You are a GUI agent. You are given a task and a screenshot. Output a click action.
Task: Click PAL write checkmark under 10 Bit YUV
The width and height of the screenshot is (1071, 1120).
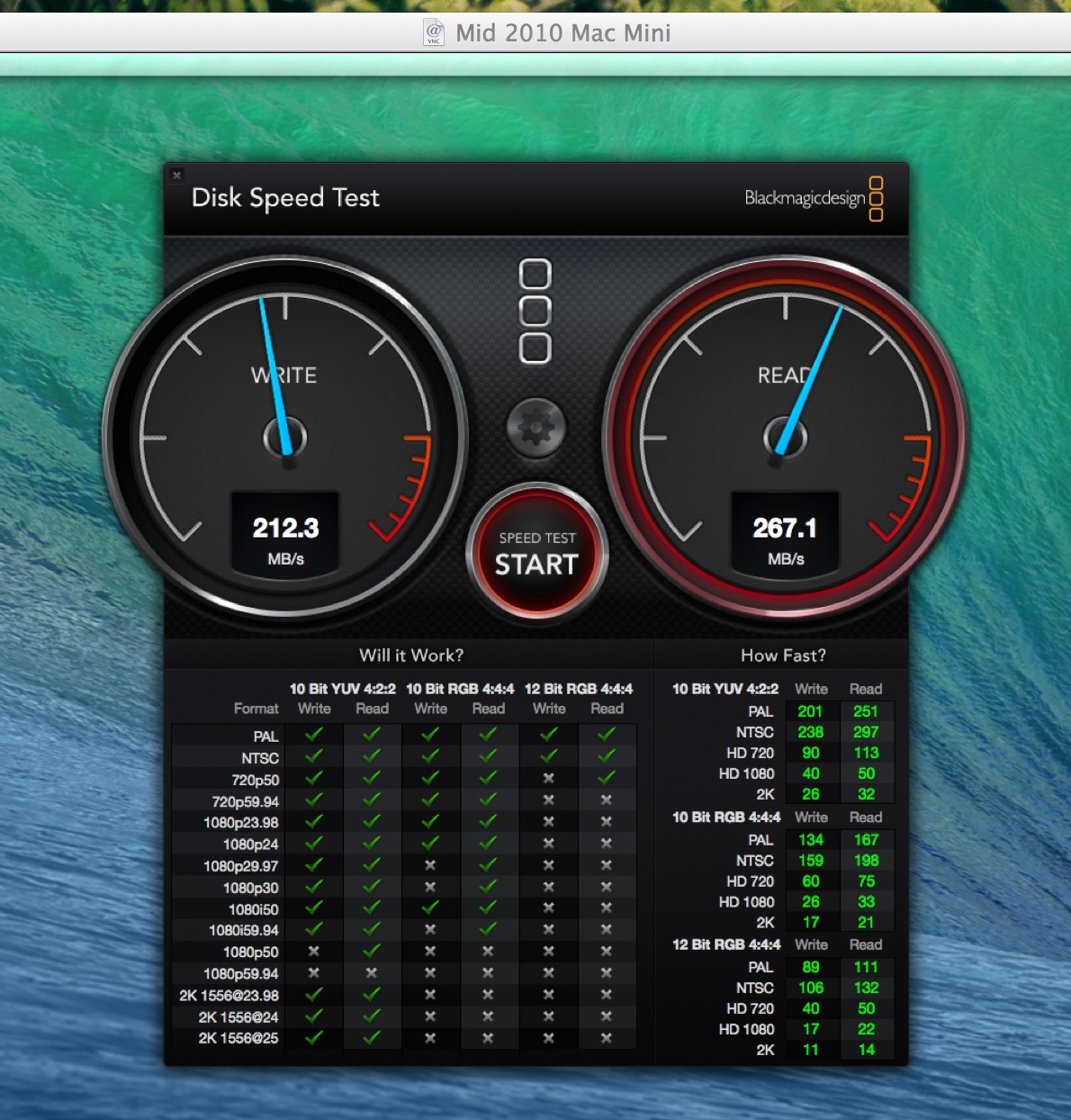click(x=313, y=735)
